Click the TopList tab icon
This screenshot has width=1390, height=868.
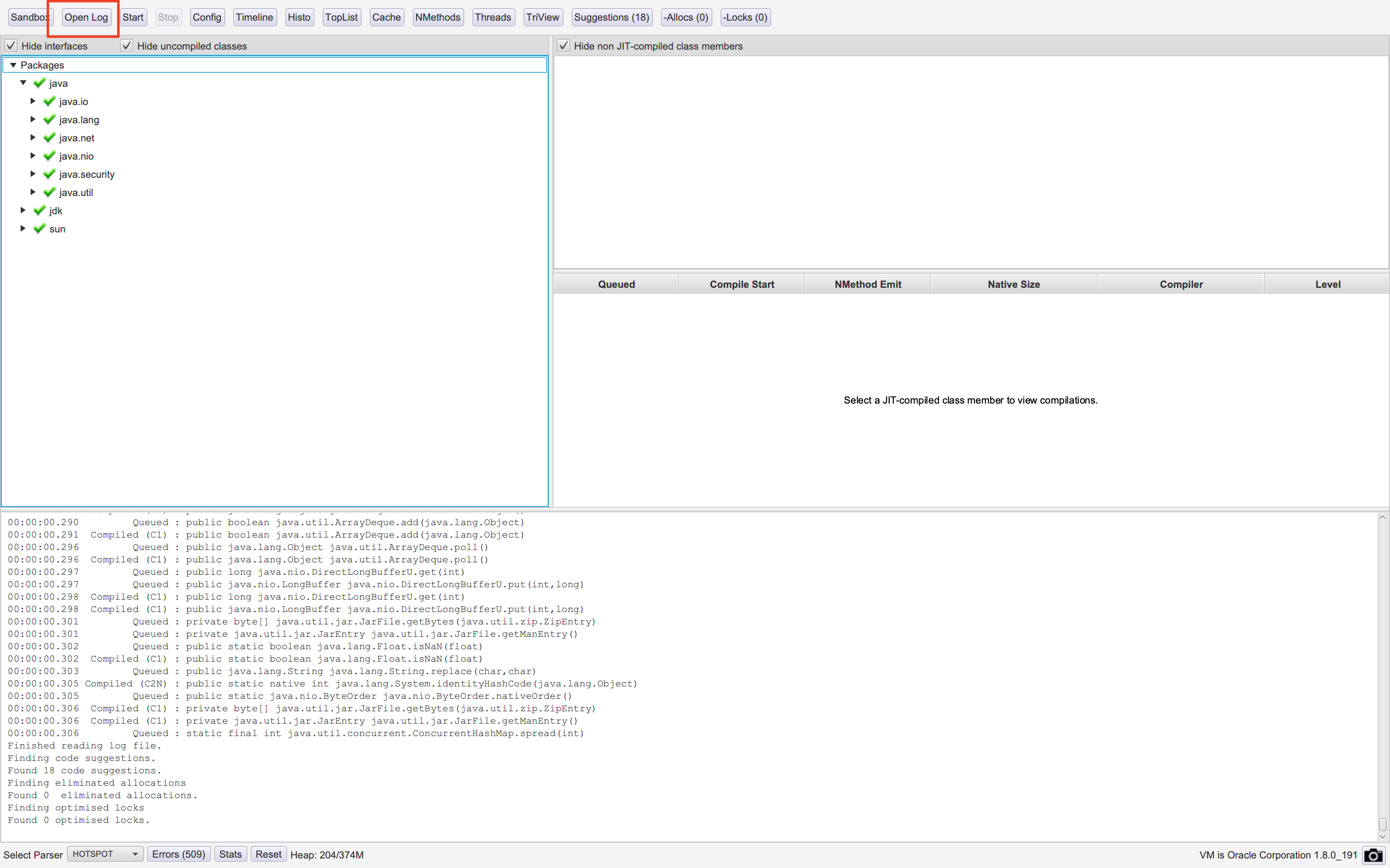pos(341,17)
